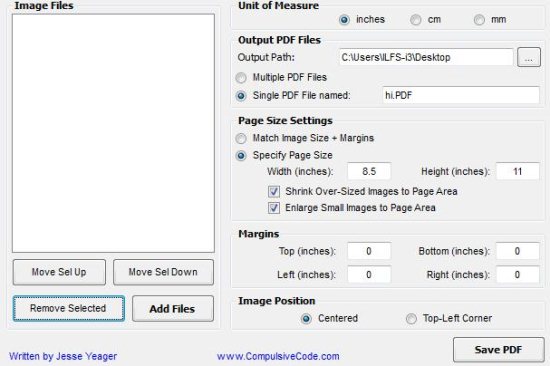Click Move Sel Down button
Screen dimensions: 550x366
pos(163,272)
